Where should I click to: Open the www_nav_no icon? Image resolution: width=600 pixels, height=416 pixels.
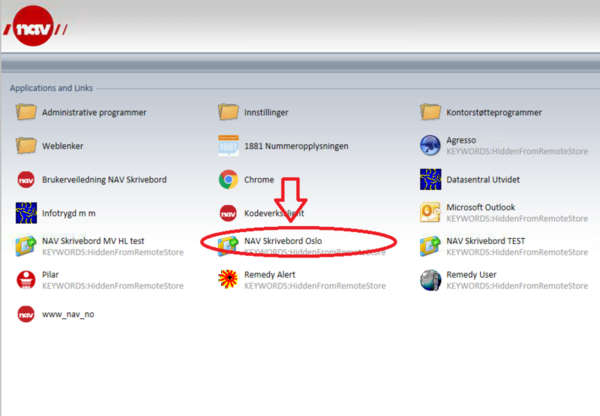[26, 314]
